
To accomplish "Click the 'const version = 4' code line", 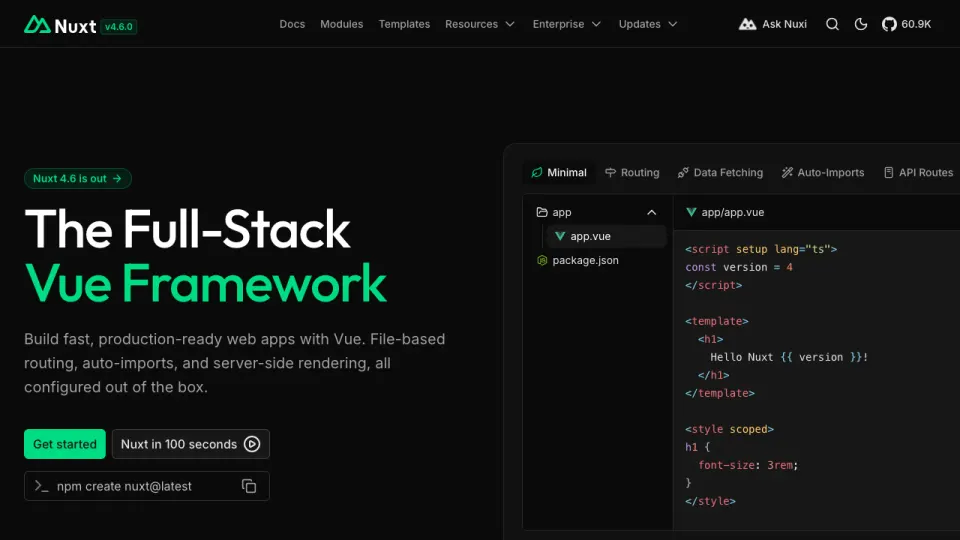I will point(739,267).
